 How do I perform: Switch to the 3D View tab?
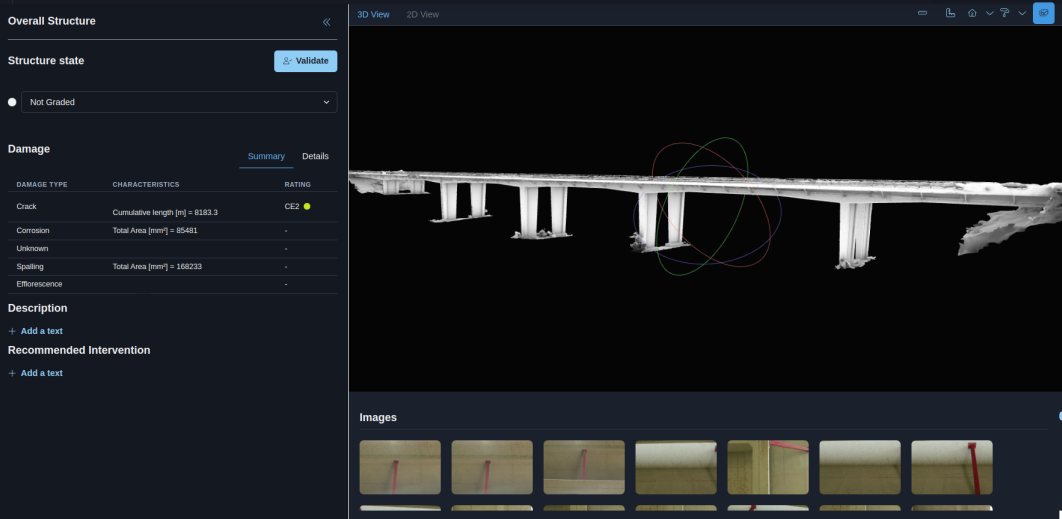[373, 14]
